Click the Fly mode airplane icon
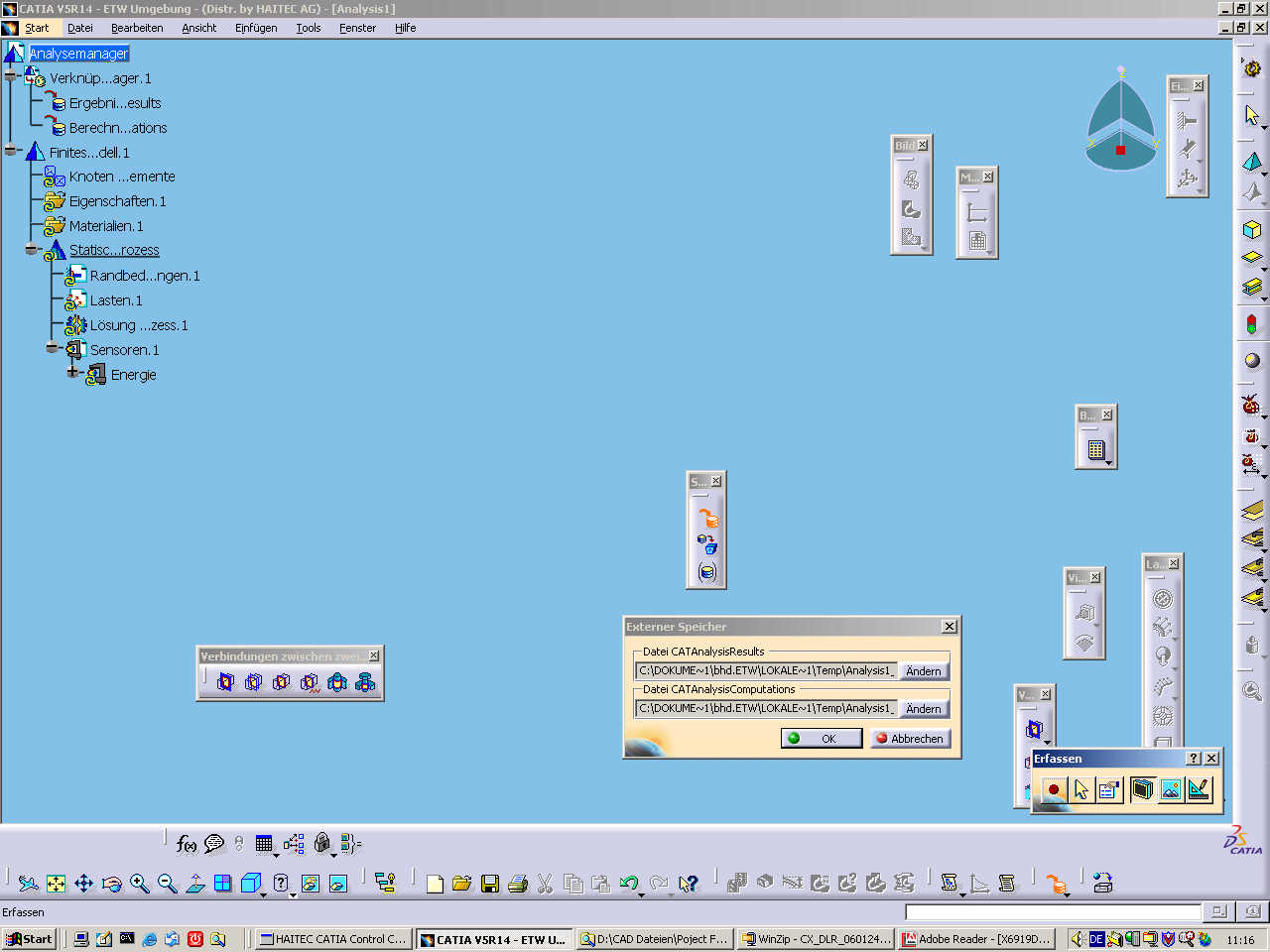The image size is (1270, 952). pyautogui.click(x=29, y=883)
